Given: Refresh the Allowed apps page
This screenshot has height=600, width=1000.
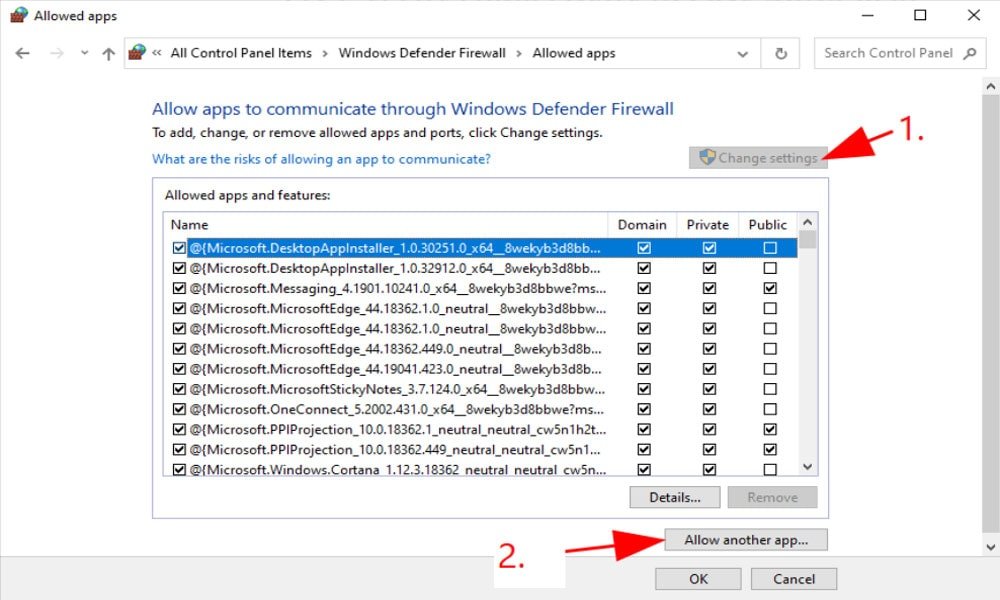Looking at the screenshot, I should click(x=781, y=54).
